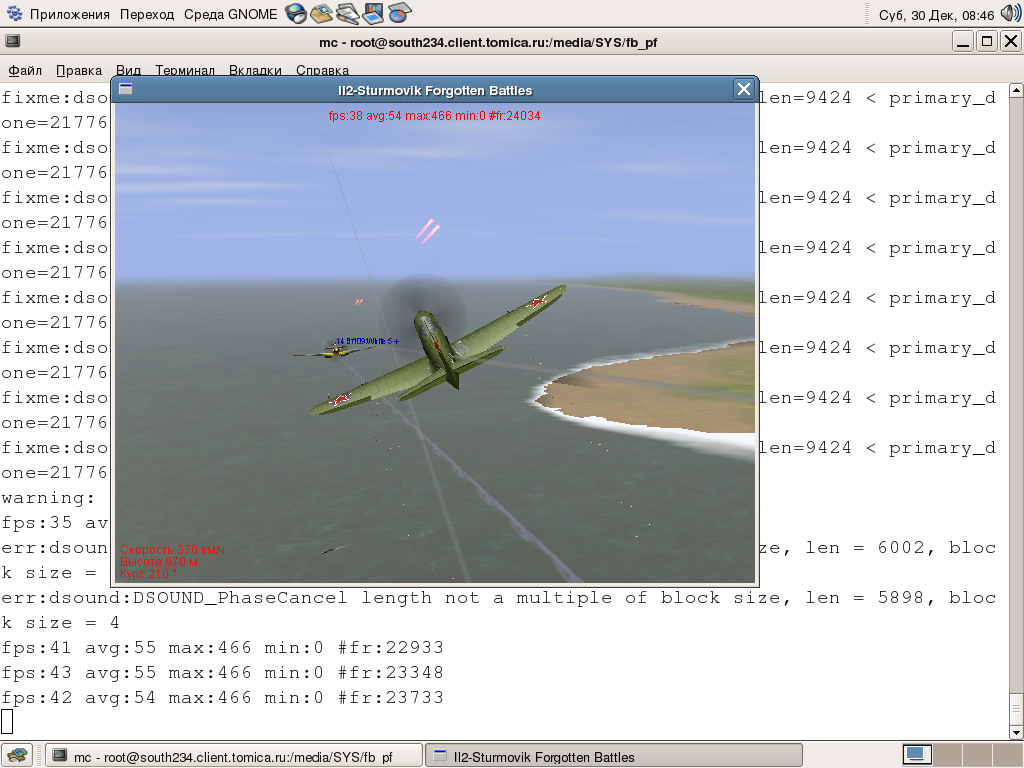Open the Файл menu in terminal
Screen dimensions: 1024x768
click(25, 70)
